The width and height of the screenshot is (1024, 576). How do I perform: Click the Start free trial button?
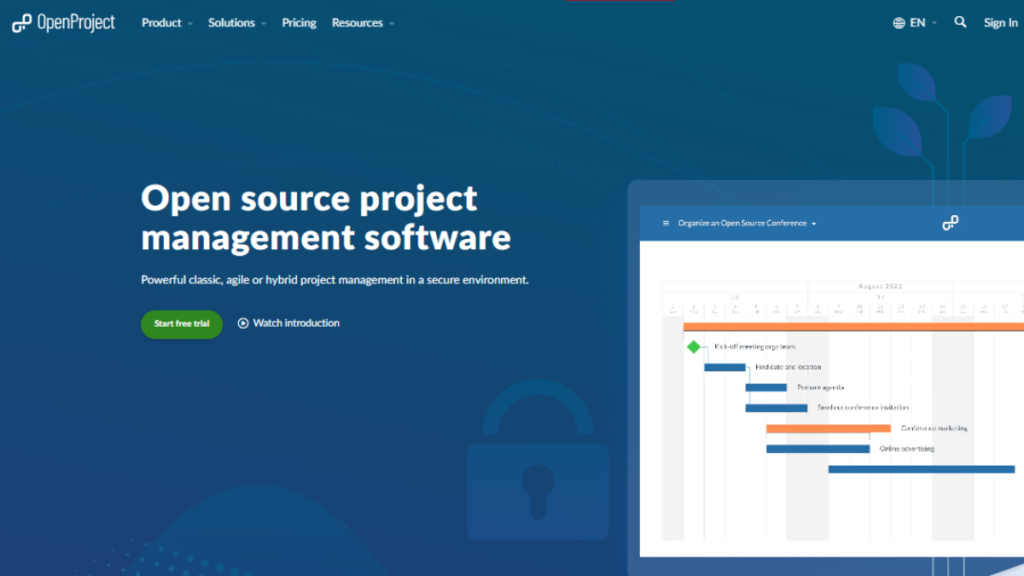[181, 324]
